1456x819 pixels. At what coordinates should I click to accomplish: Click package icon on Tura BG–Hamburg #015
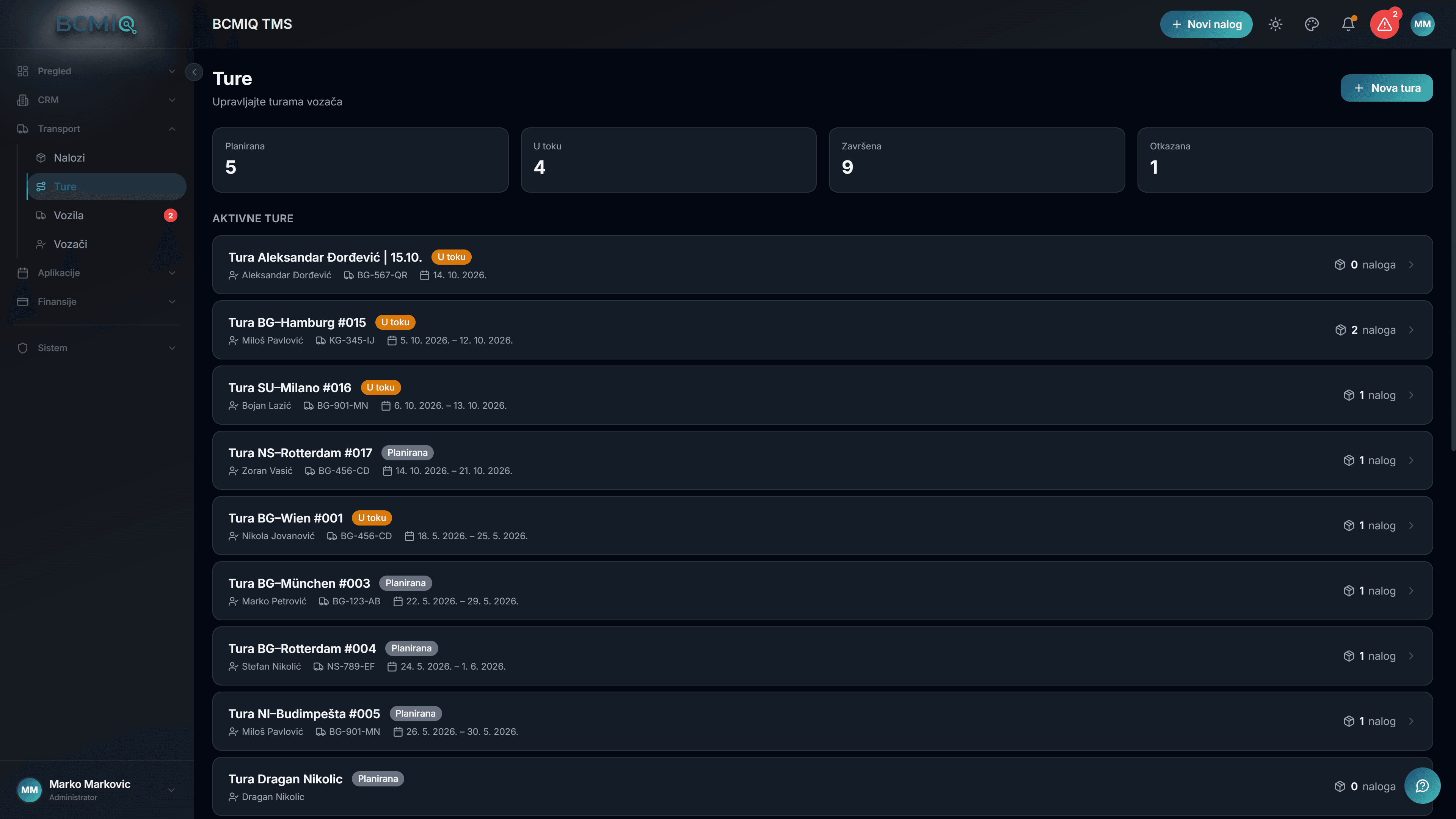coord(1340,330)
